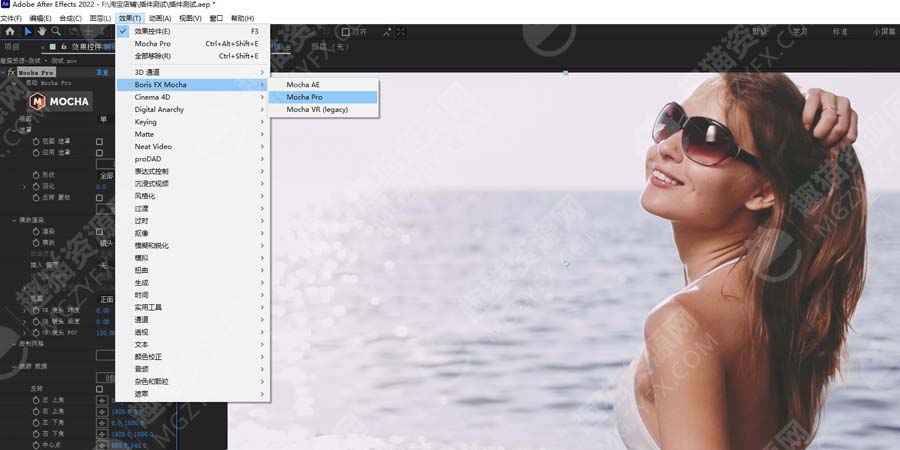Toggle the 反转 蒙版 checkbox
Screen dimensions: 900x450
tap(99, 198)
